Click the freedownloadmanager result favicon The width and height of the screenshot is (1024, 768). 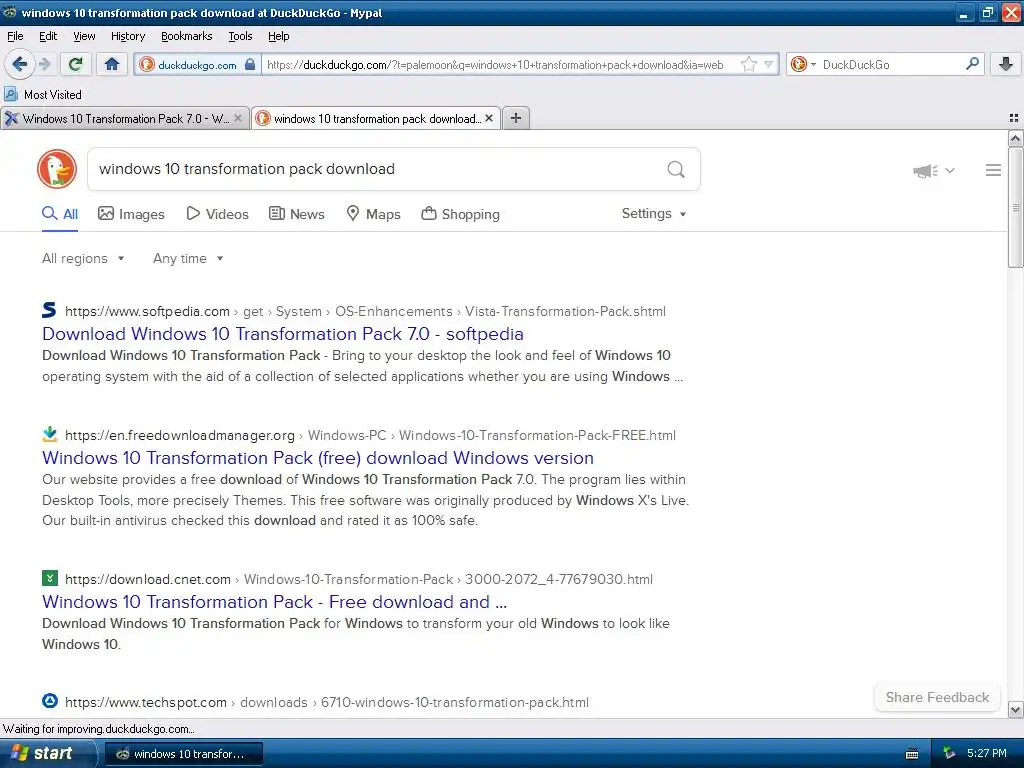point(50,434)
